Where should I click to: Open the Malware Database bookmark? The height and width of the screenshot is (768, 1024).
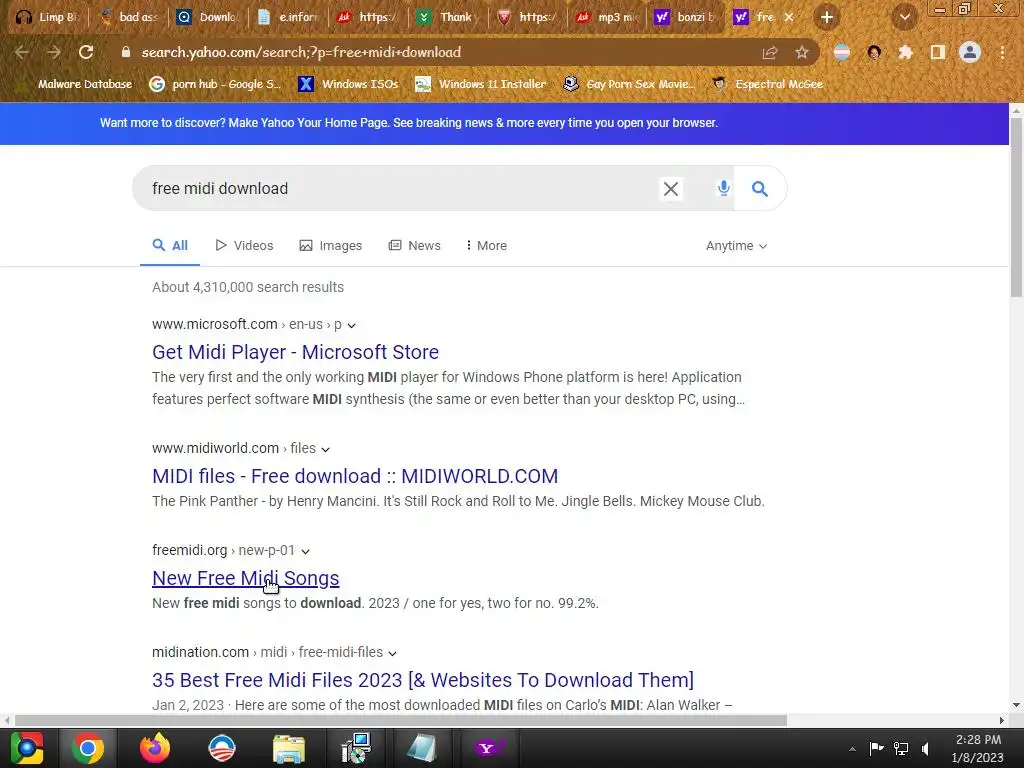pos(76,84)
